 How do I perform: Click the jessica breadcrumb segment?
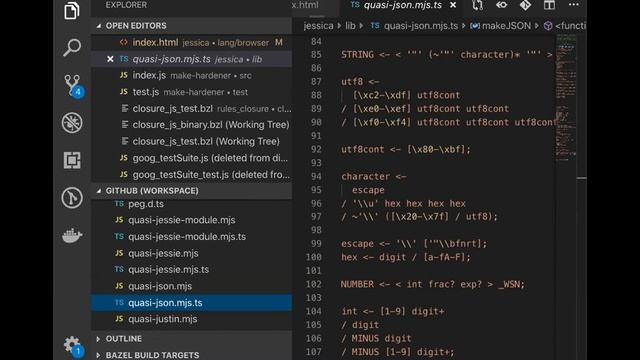pos(318,26)
